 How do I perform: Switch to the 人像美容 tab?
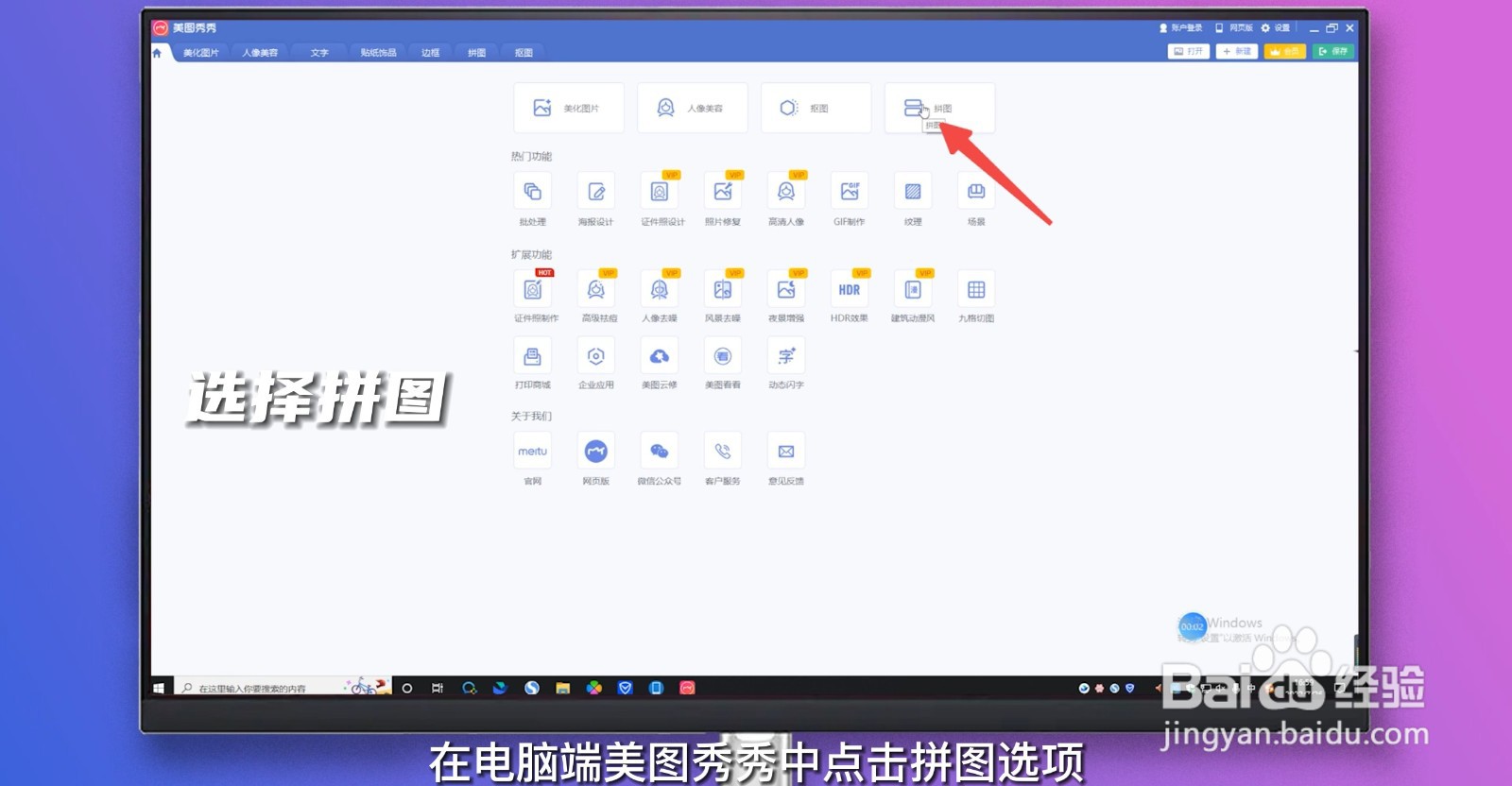click(260, 53)
